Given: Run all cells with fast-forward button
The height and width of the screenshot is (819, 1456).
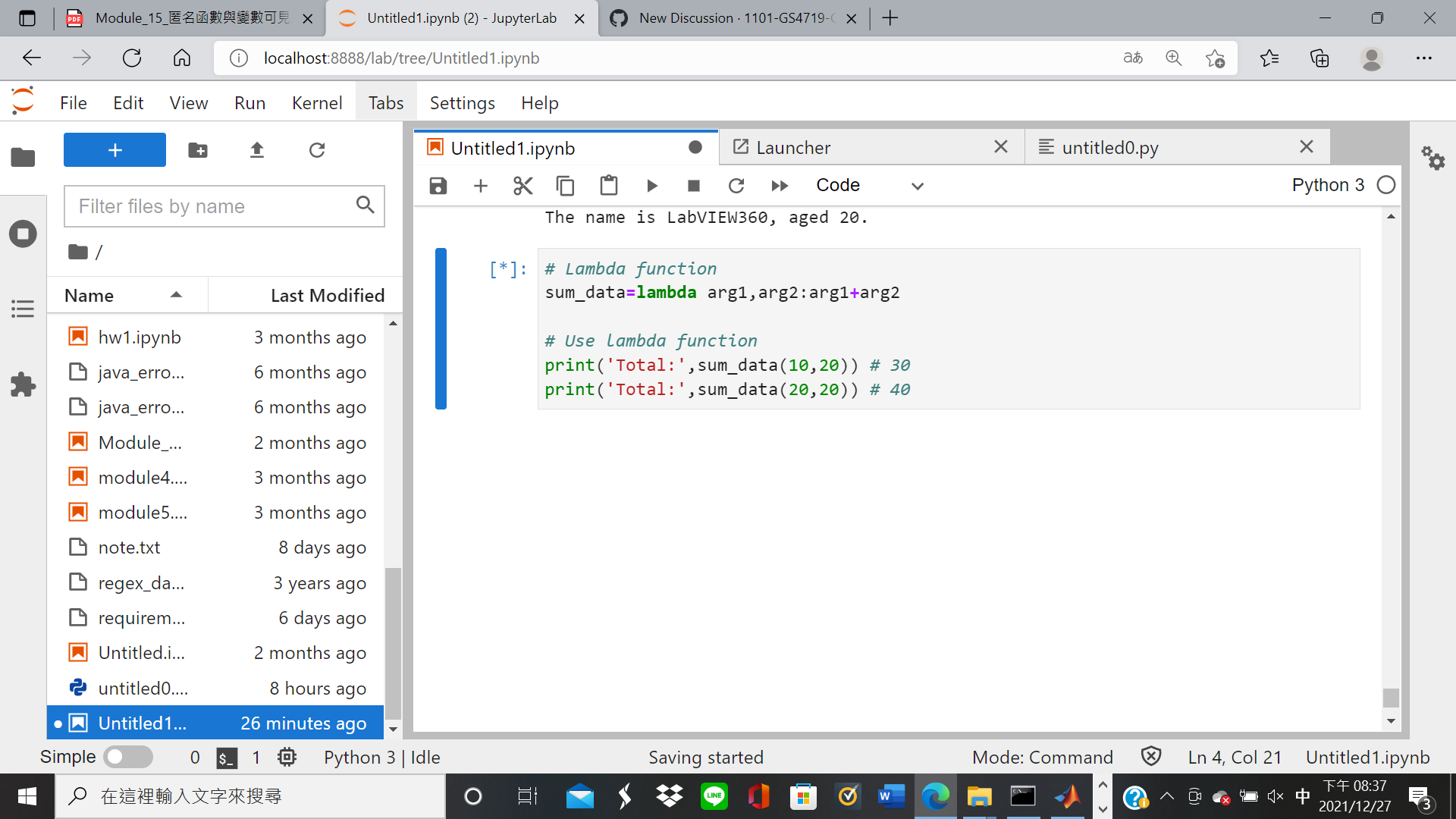Looking at the screenshot, I should tap(780, 185).
